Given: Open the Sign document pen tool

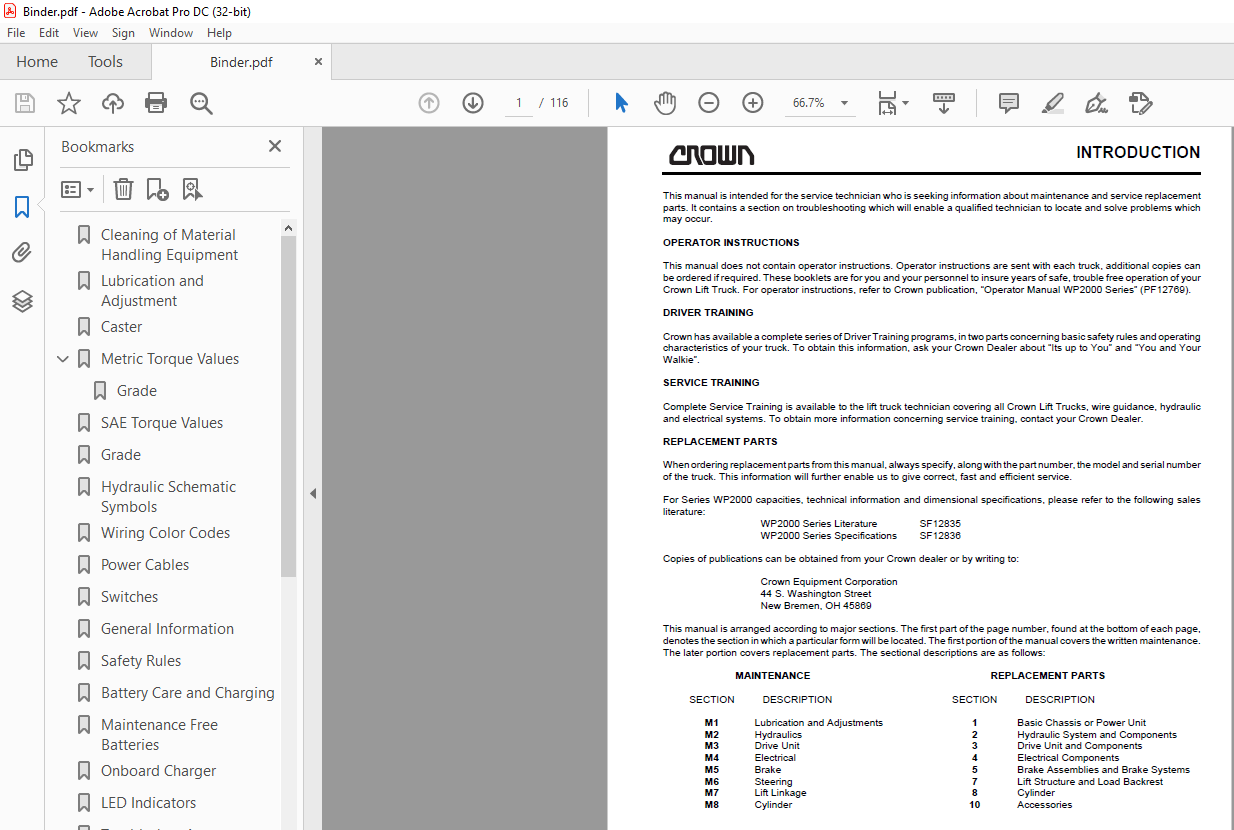Looking at the screenshot, I should tap(1096, 103).
